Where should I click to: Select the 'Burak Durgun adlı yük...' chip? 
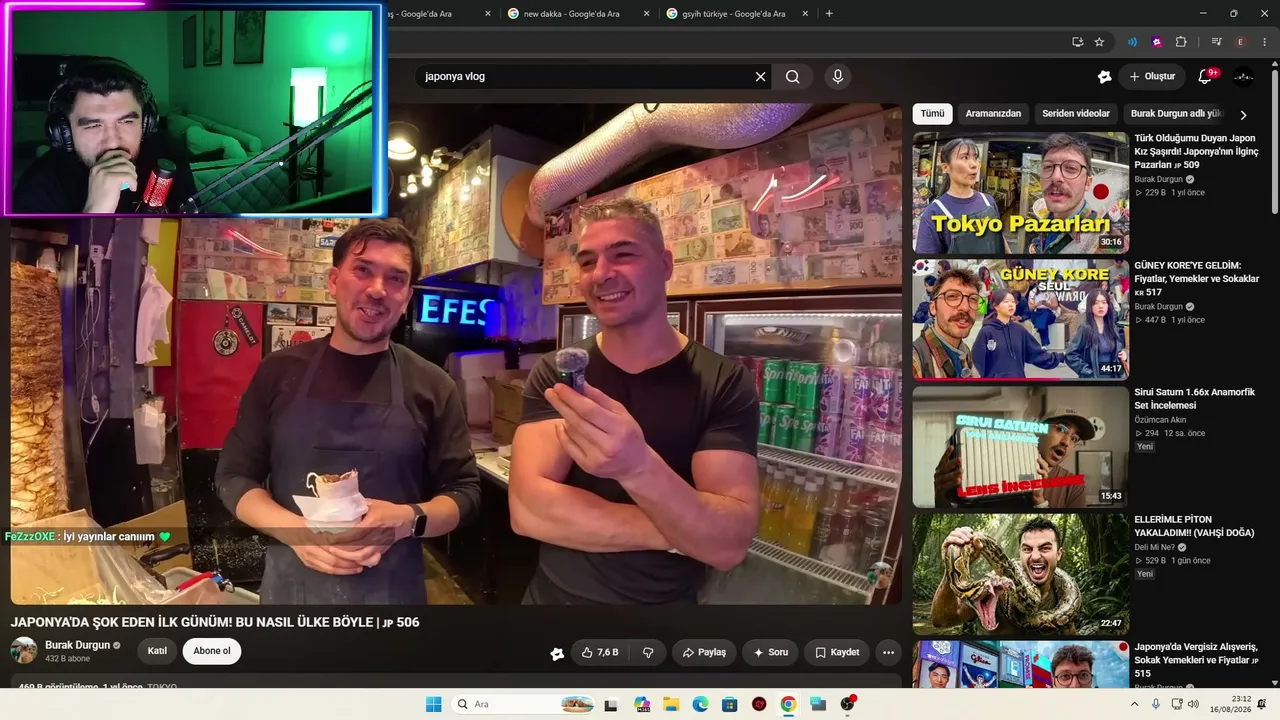pos(1177,114)
